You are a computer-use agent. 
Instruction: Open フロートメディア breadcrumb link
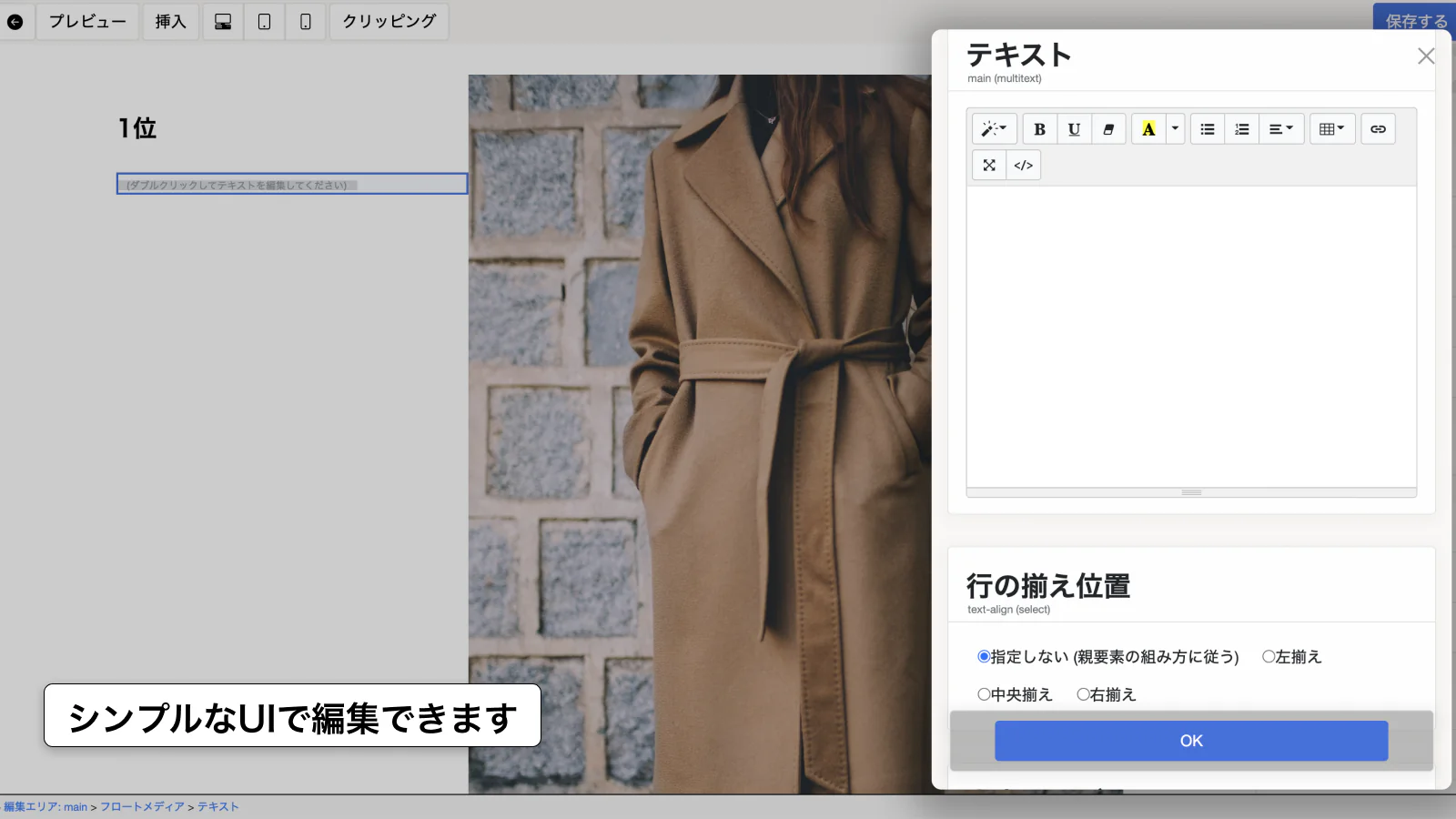pyautogui.click(x=142, y=807)
